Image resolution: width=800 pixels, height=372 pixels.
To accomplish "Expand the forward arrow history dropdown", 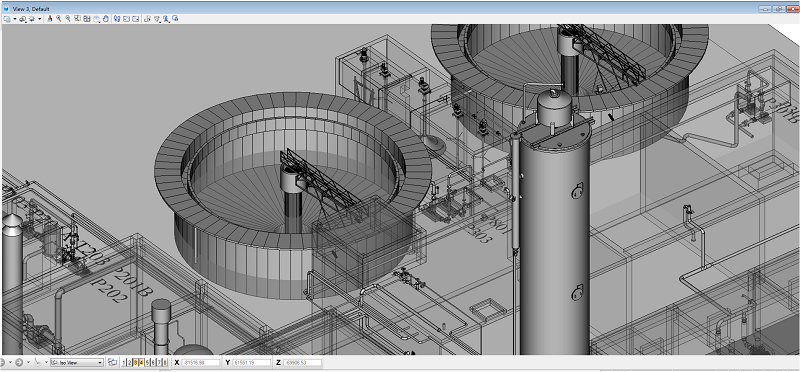I will 28,362.
